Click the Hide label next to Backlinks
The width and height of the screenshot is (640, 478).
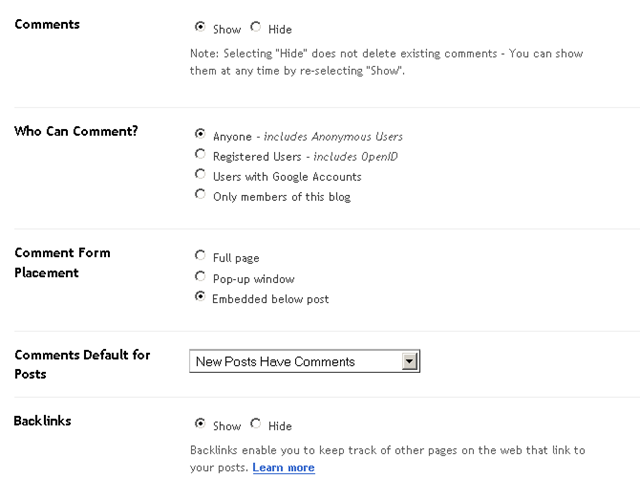[280, 426]
